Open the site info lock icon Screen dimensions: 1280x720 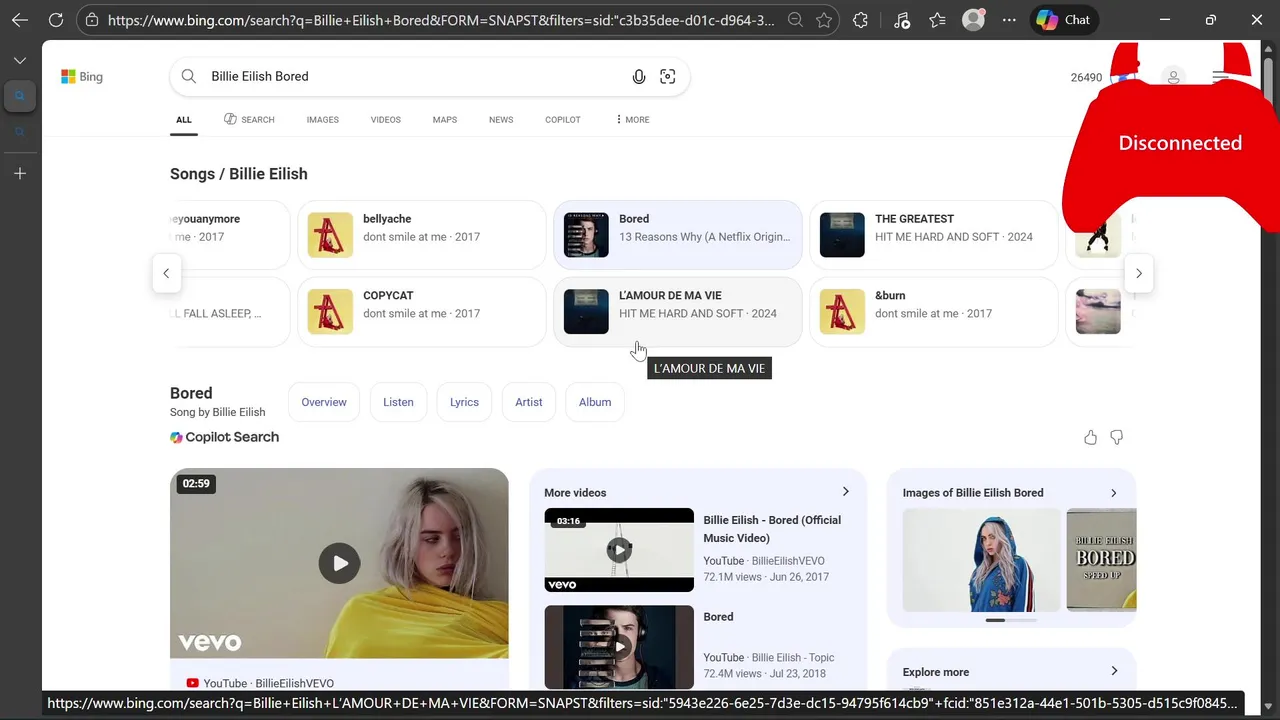point(92,20)
